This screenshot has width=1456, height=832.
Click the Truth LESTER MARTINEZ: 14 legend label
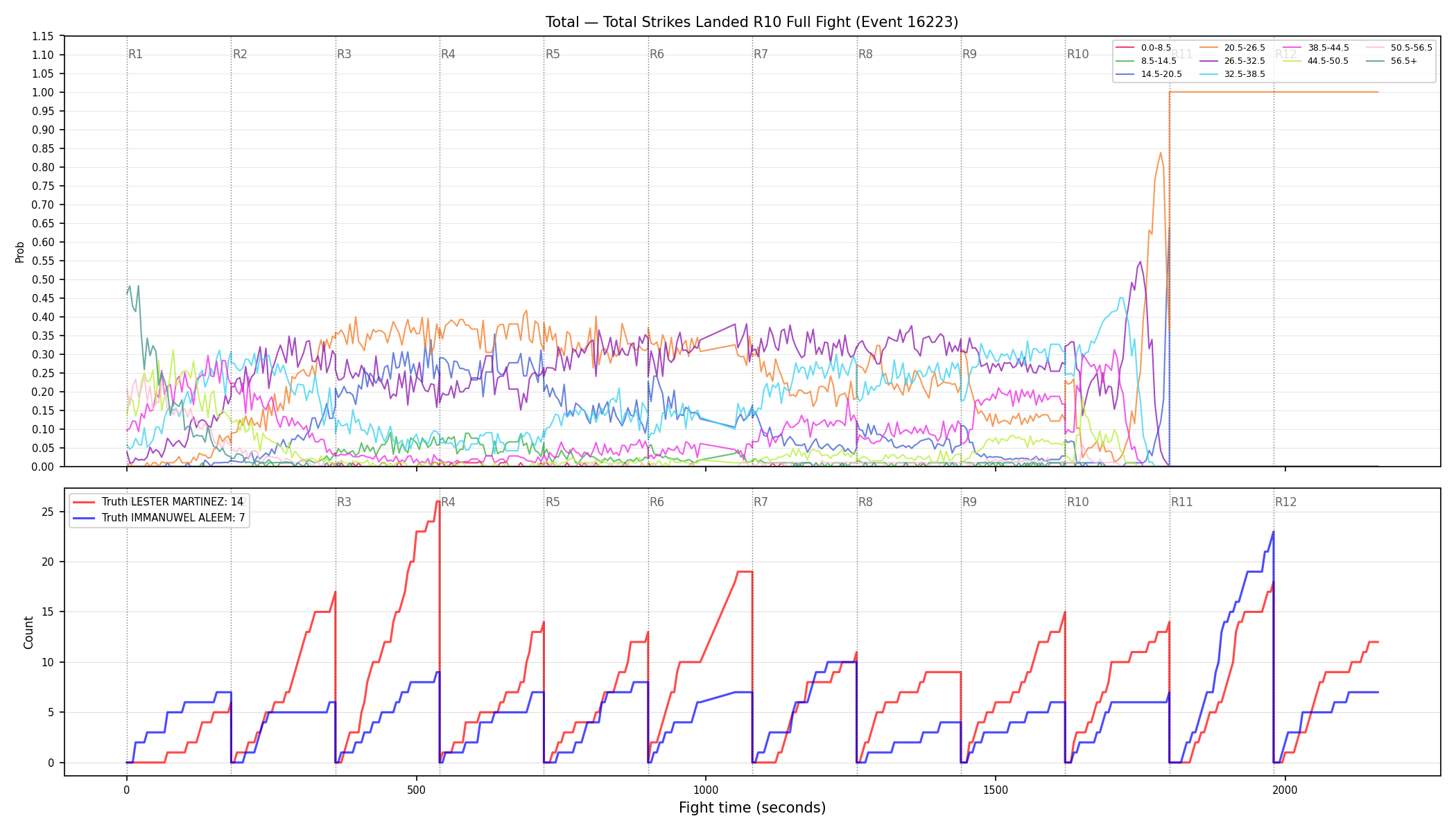point(173,502)
